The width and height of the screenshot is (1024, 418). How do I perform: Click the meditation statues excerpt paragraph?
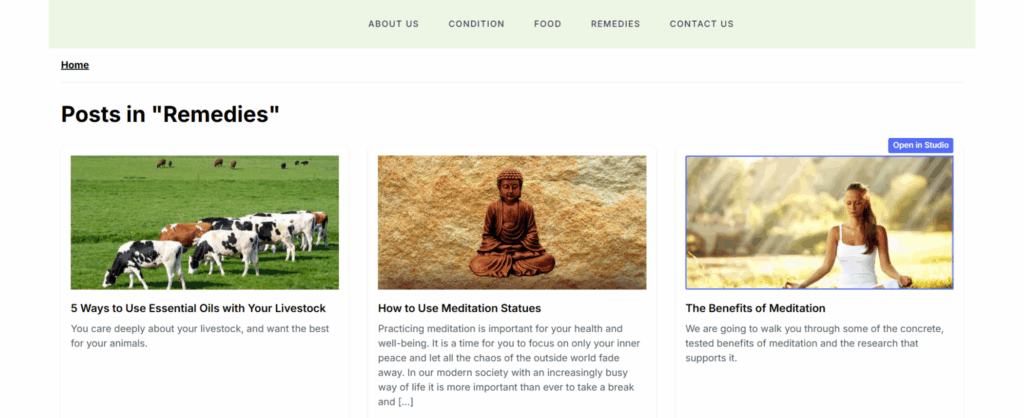click(509, 365)
